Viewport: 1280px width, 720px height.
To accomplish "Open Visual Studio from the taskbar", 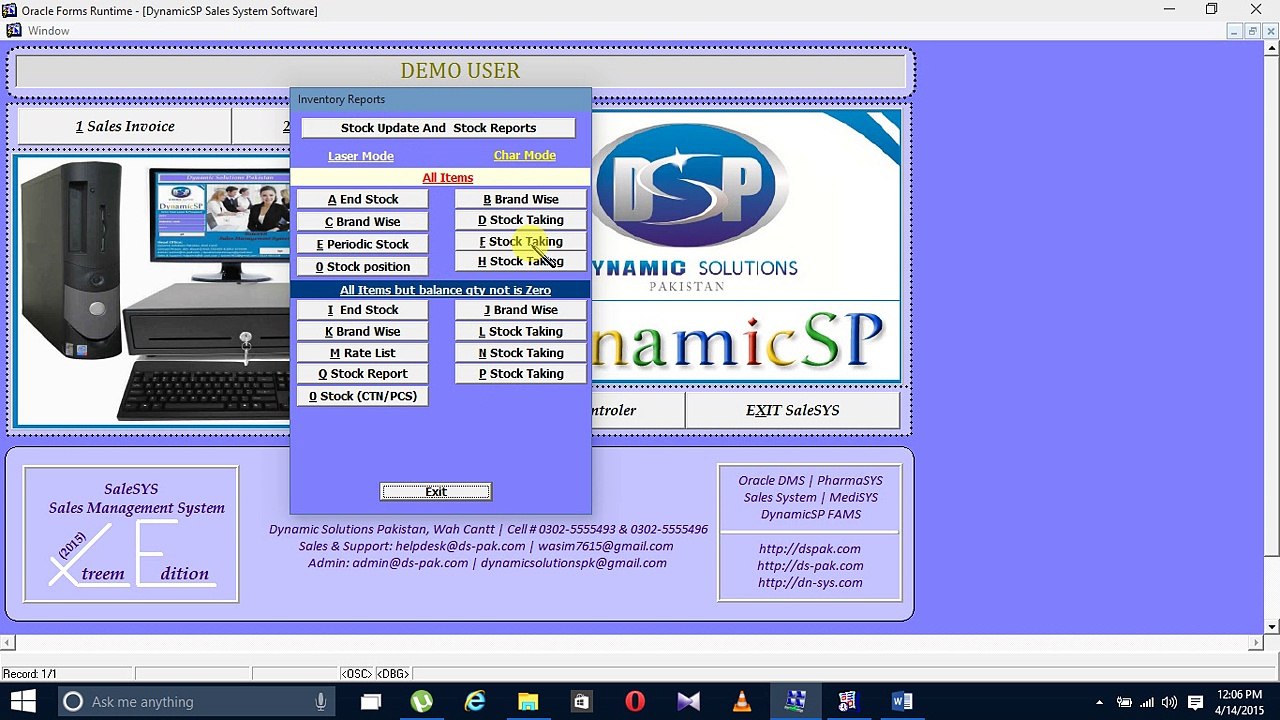I will (688, 702).
